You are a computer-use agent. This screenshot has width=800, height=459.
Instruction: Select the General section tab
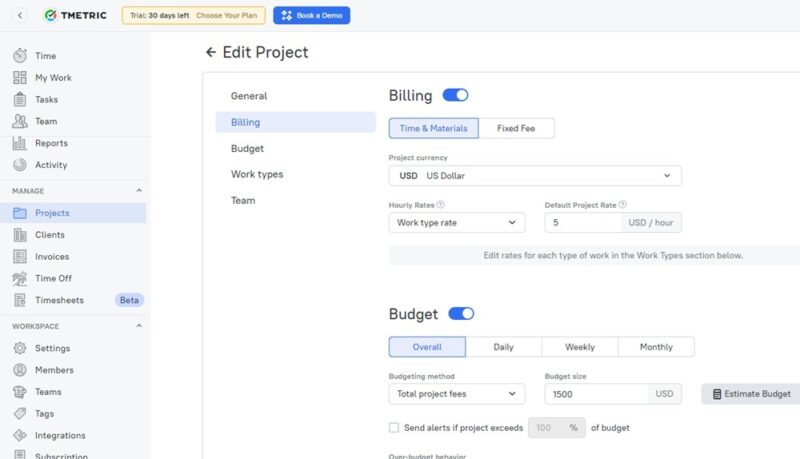(295, 96)
